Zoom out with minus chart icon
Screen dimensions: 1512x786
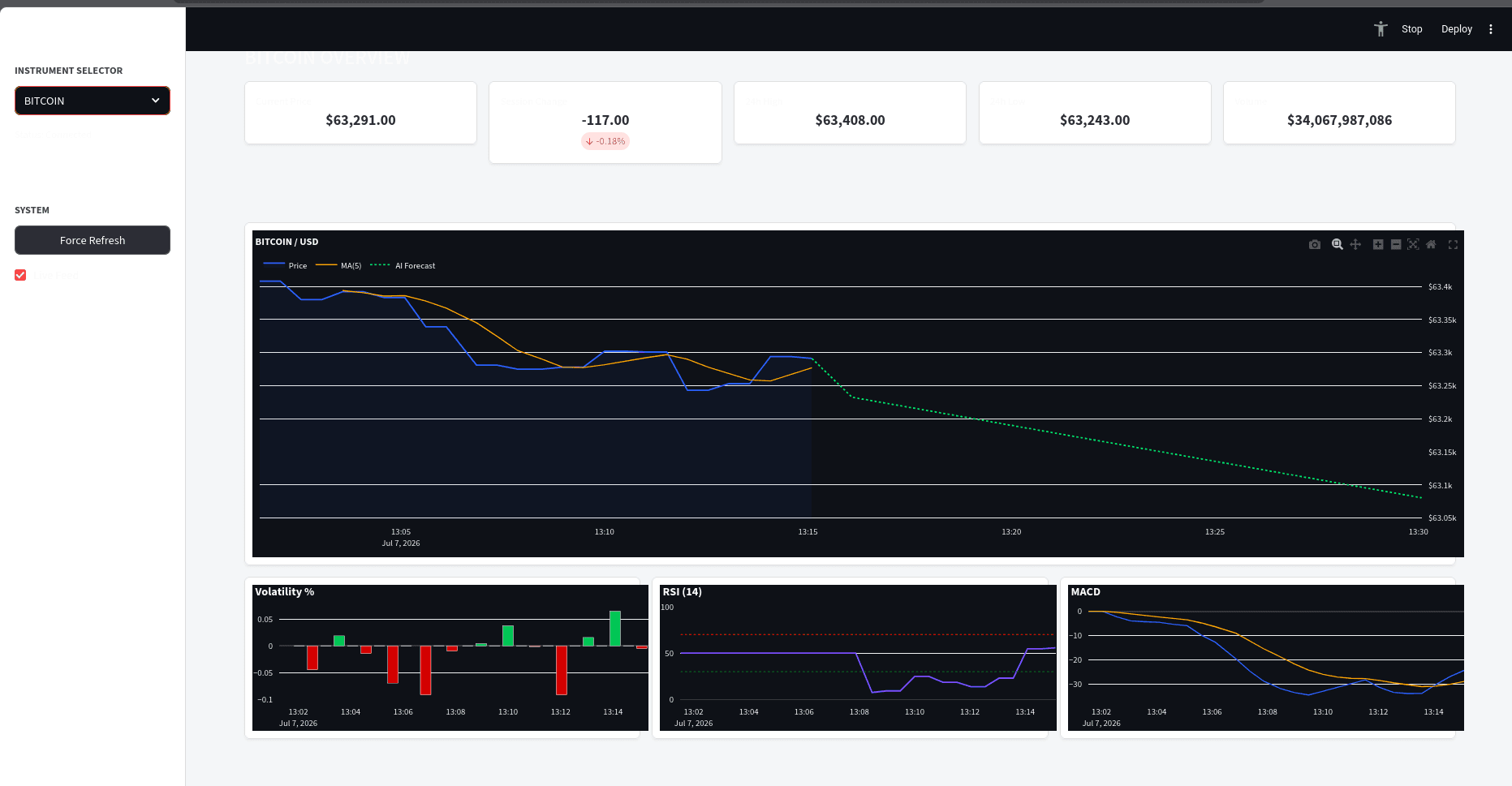[x=1396, y=244]
